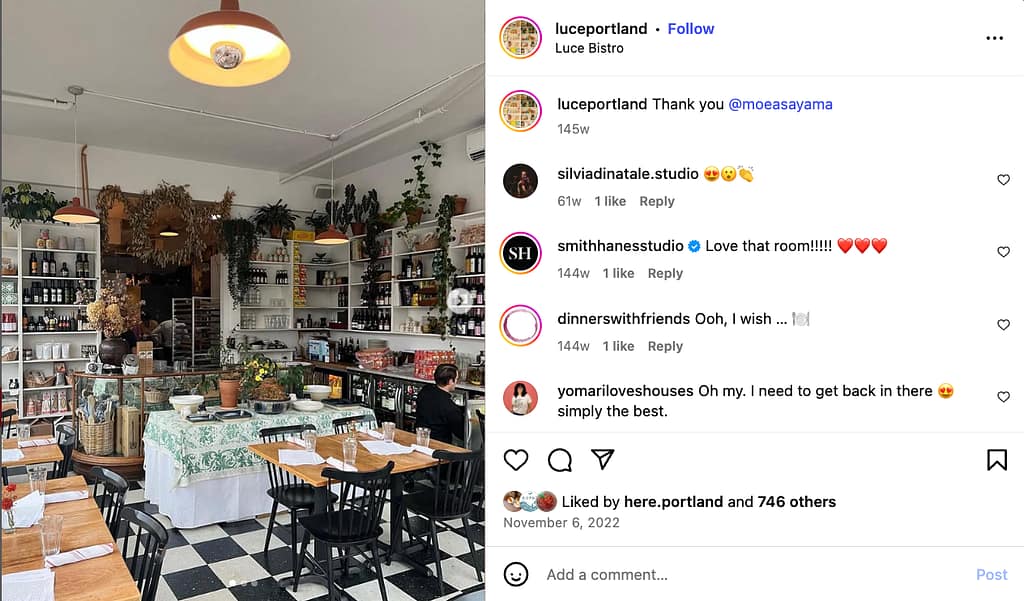Reply to silviadinatale.studio's comment
Screen dimensions: 1024x601
(x=656, y=201)
